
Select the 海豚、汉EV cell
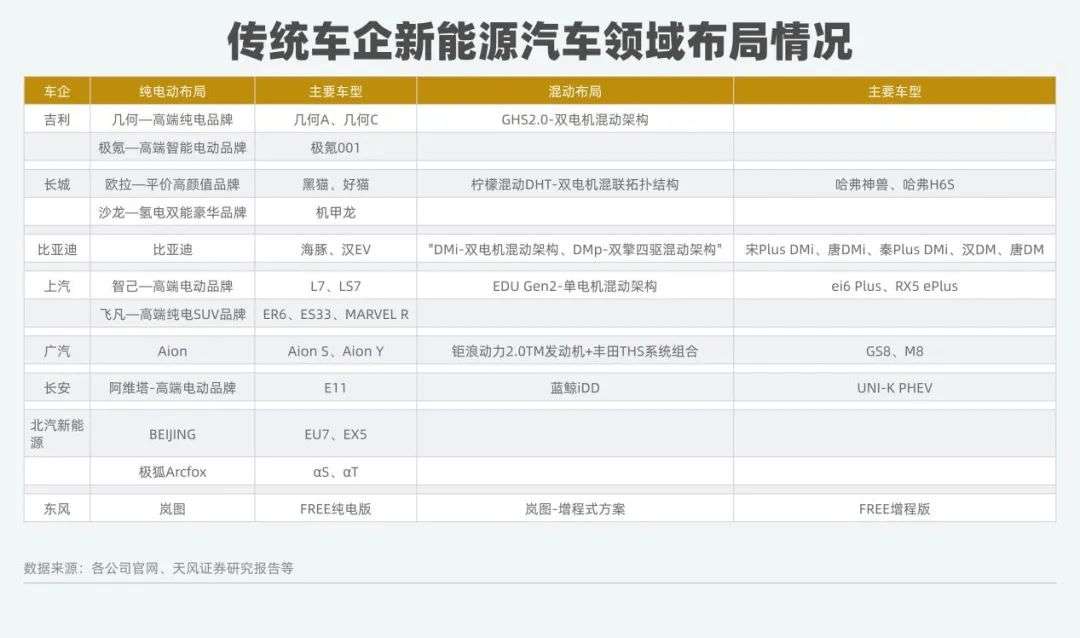[335, 249]
